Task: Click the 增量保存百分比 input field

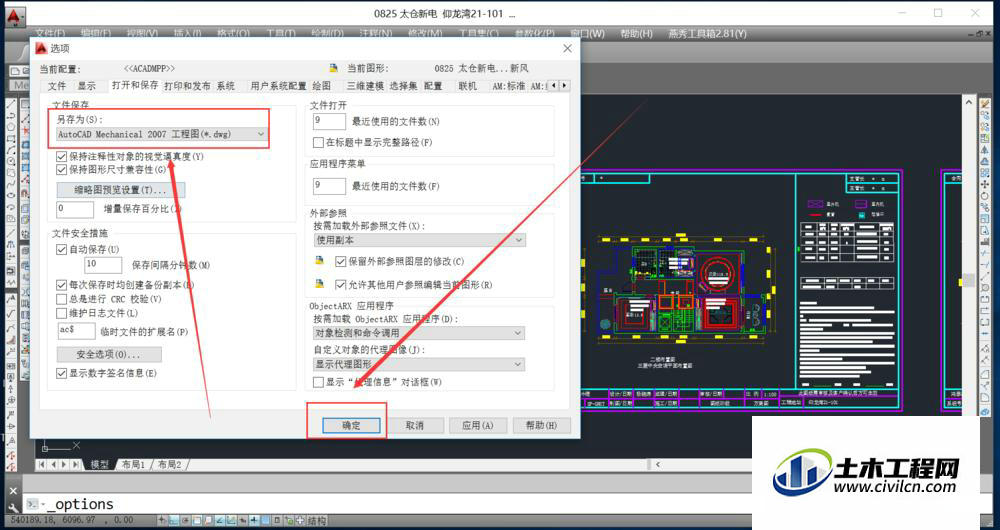Action: [x=75, y=209]
